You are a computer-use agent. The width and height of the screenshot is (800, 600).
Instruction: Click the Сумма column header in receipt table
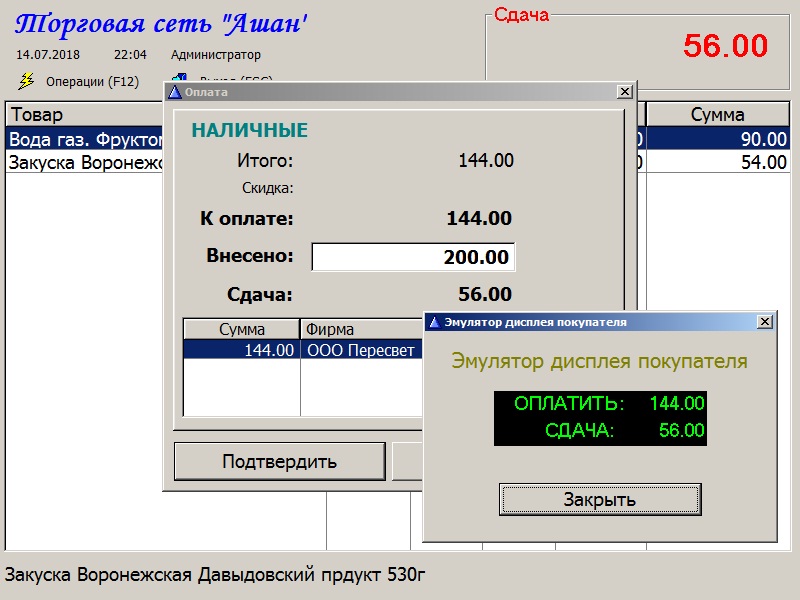tap(717, 116)
